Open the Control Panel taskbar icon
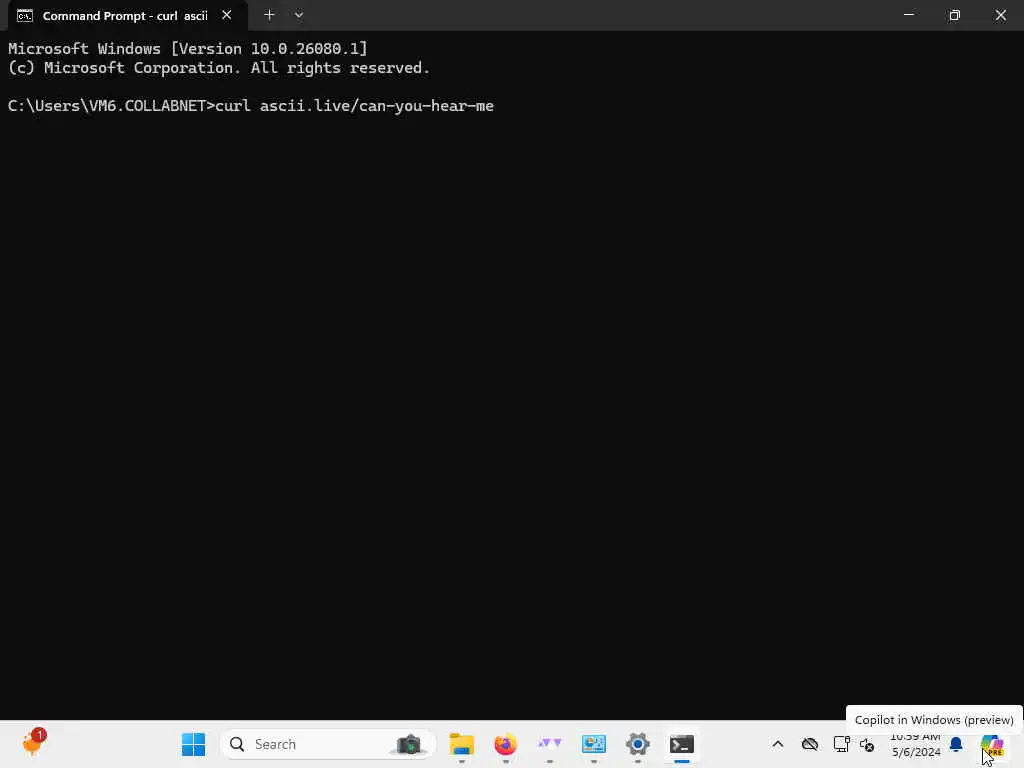Image resolution: width=1024 pixels, height=768 pixels. click(594, 744)
